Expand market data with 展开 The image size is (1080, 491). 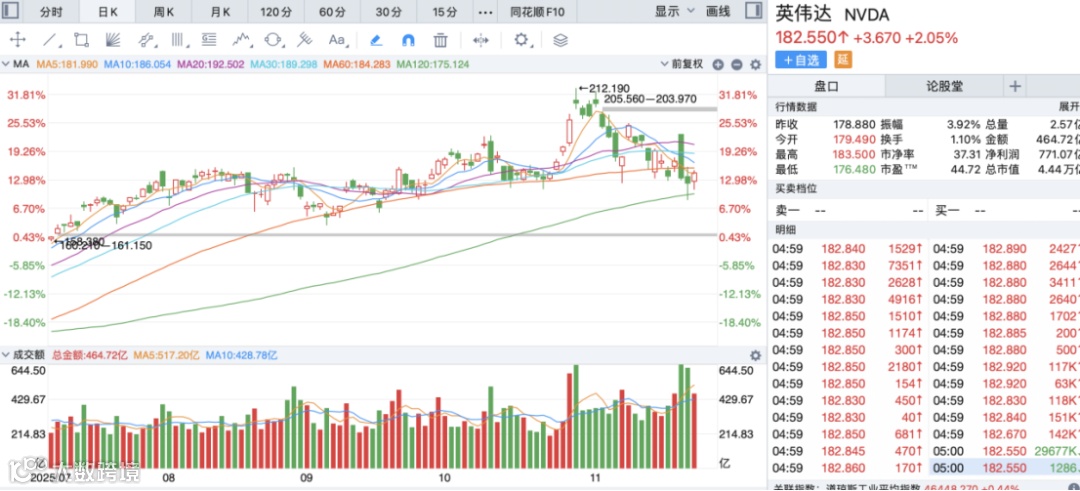pos(1068,107)
